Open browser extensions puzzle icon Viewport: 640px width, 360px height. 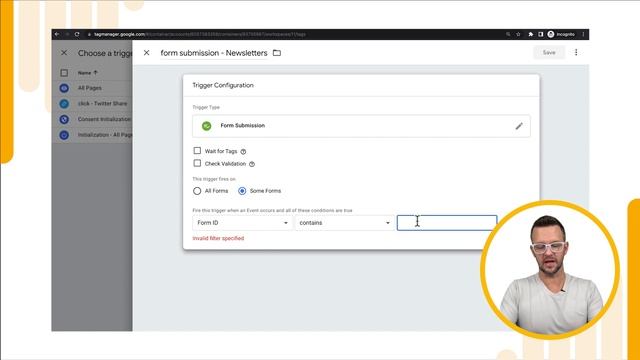click(531, 34)
